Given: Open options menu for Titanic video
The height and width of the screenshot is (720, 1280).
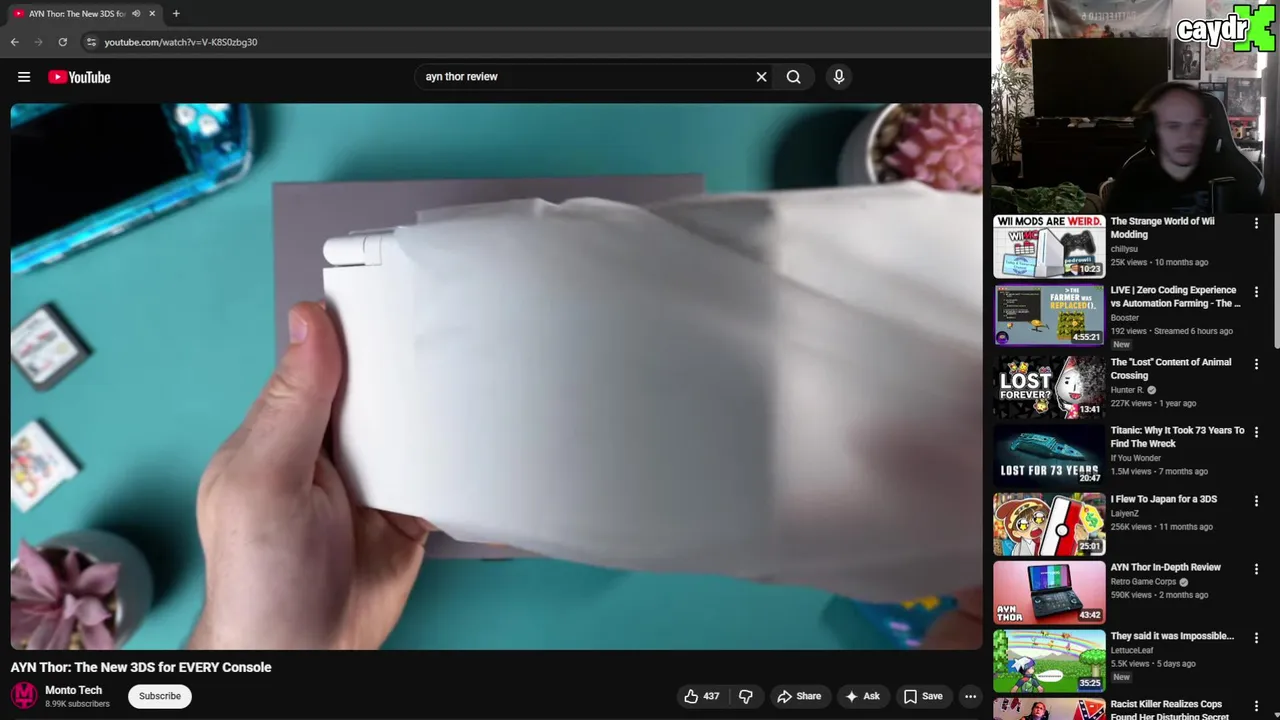Looking at the screenshot, I should [x=1256, y=433].
